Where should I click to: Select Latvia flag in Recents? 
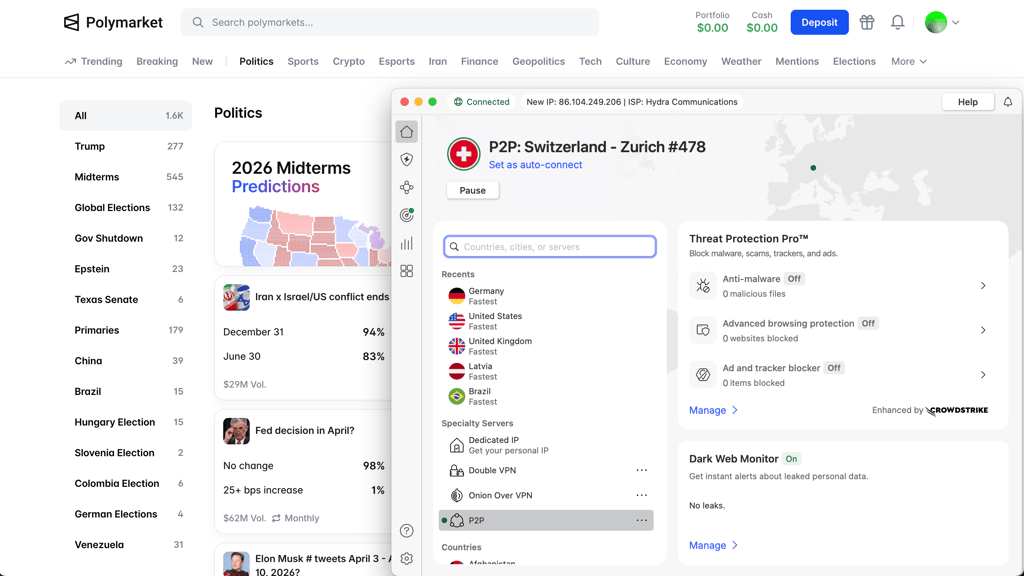click(x=456, y=371)
